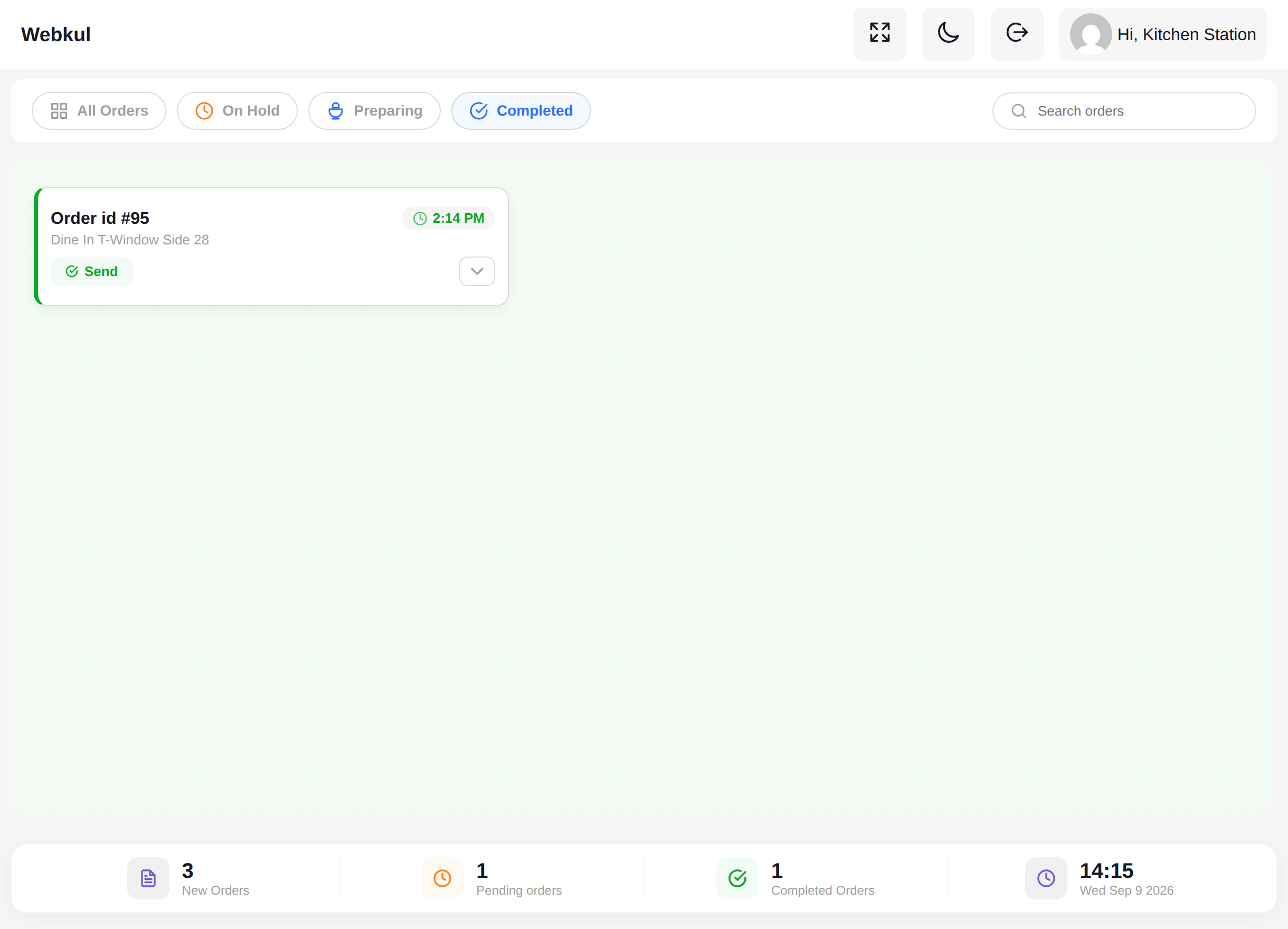Click the 2:14 PM time badge
1288x929 pixels.
[449, 218]
